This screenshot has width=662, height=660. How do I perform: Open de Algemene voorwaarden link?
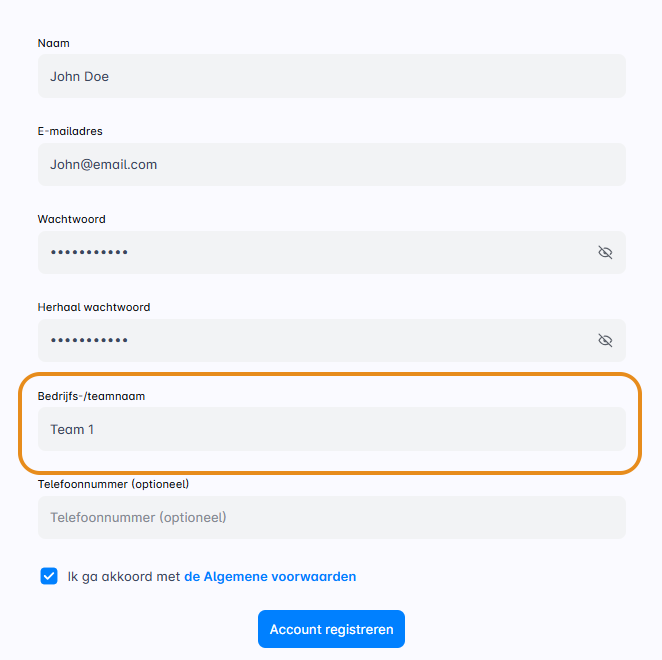tap(270, 576)
